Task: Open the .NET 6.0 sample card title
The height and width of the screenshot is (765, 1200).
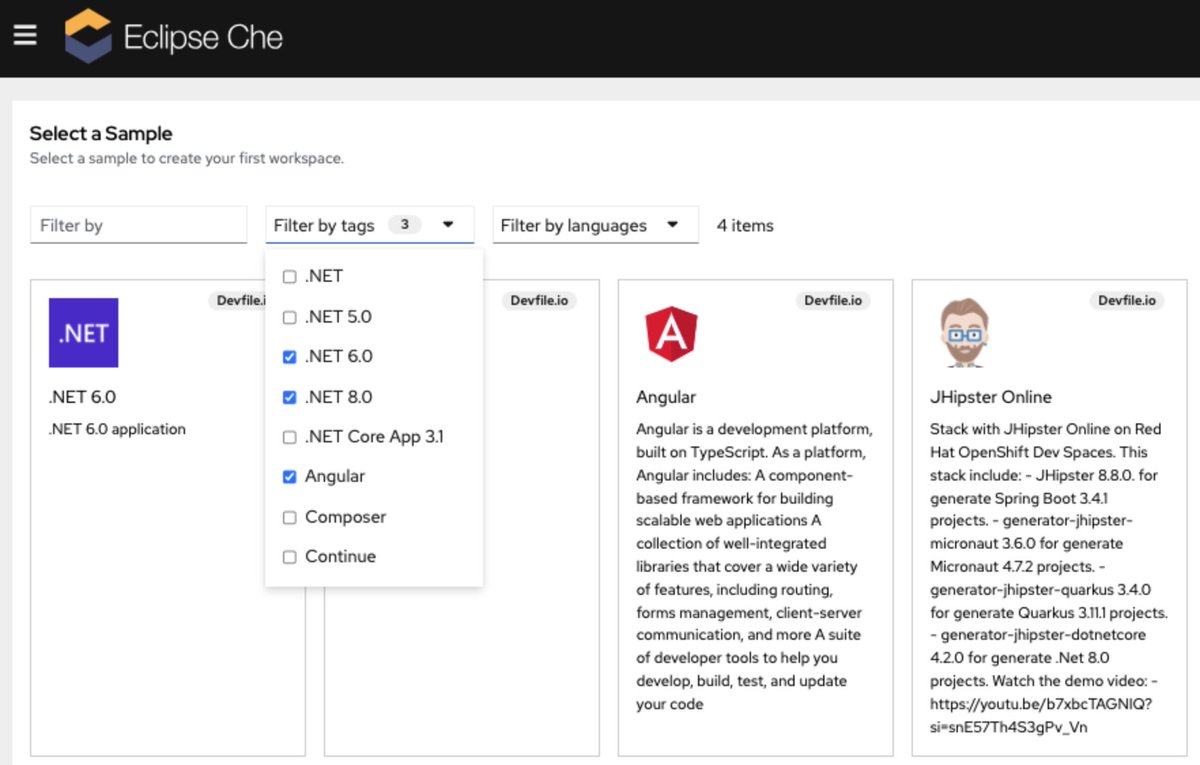Action: pyautogui.click(x=82, y=397)
